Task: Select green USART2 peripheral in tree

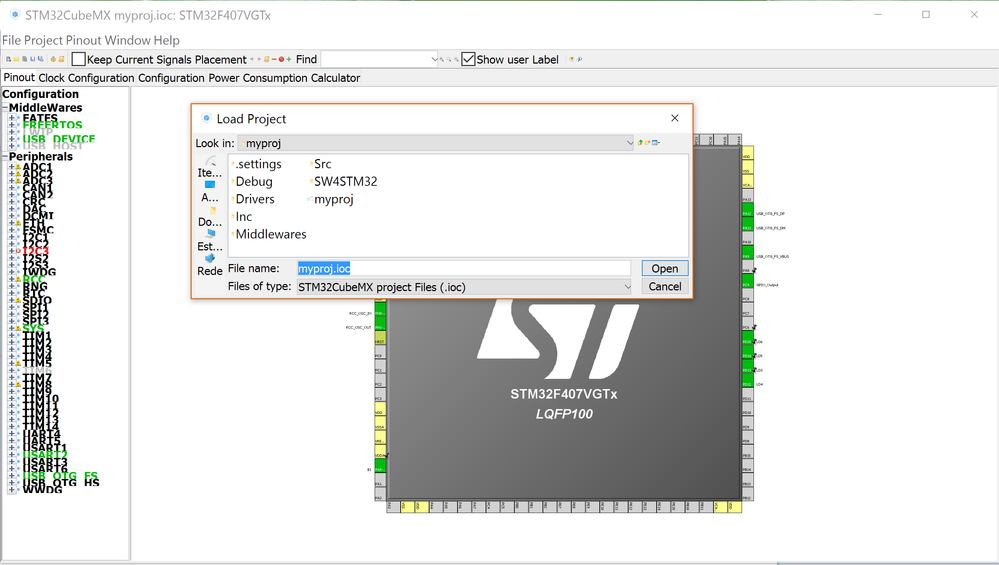Action: pos(45,454)
